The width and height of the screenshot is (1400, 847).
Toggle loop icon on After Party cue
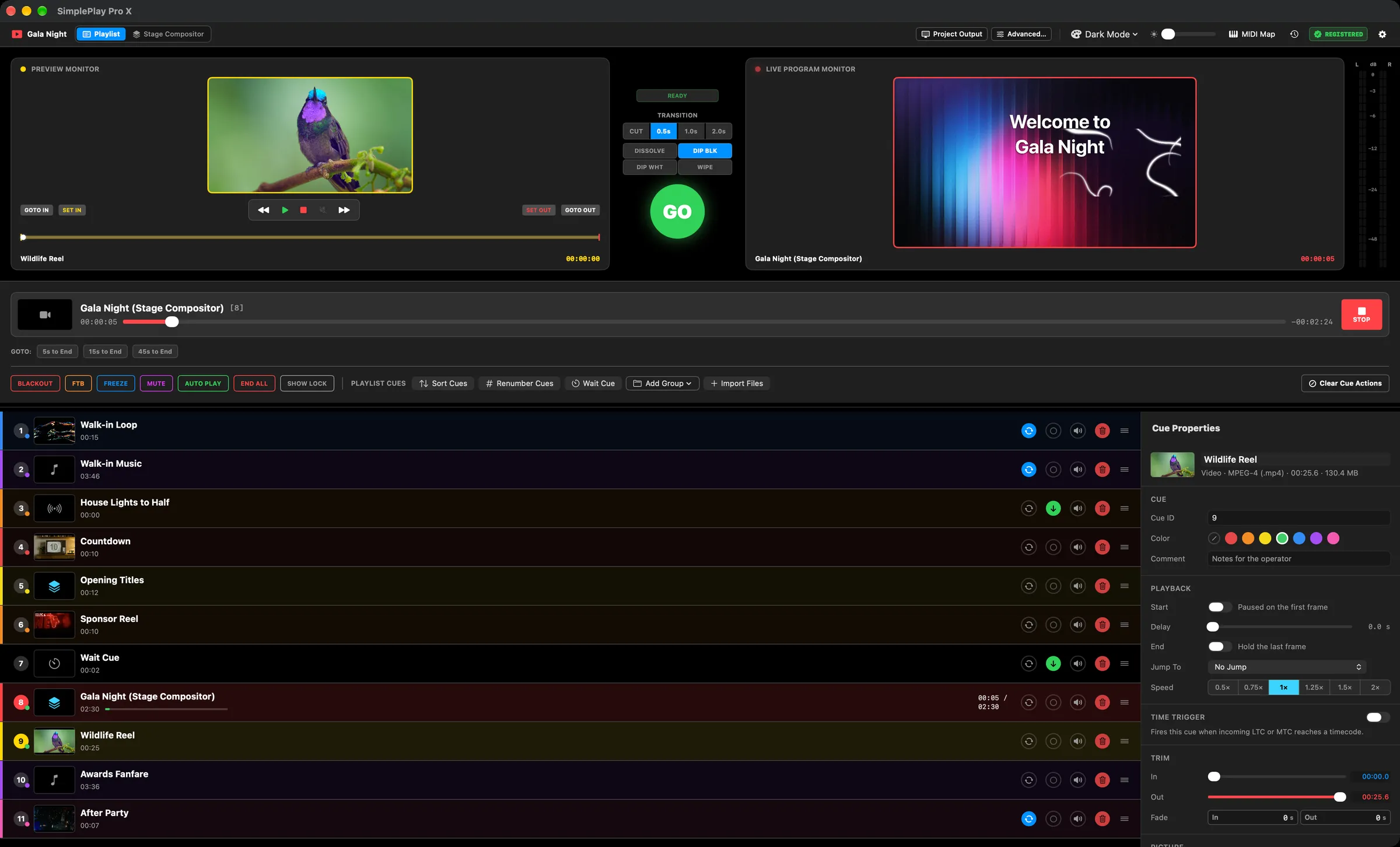(1029, 819)
